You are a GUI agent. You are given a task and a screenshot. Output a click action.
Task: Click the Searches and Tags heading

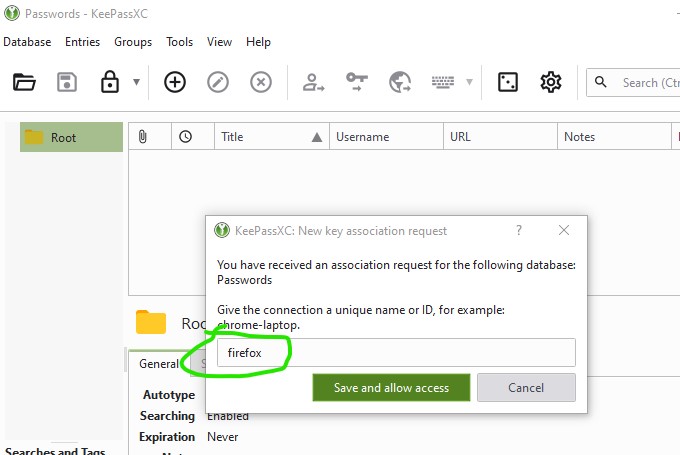coord(55,451)
